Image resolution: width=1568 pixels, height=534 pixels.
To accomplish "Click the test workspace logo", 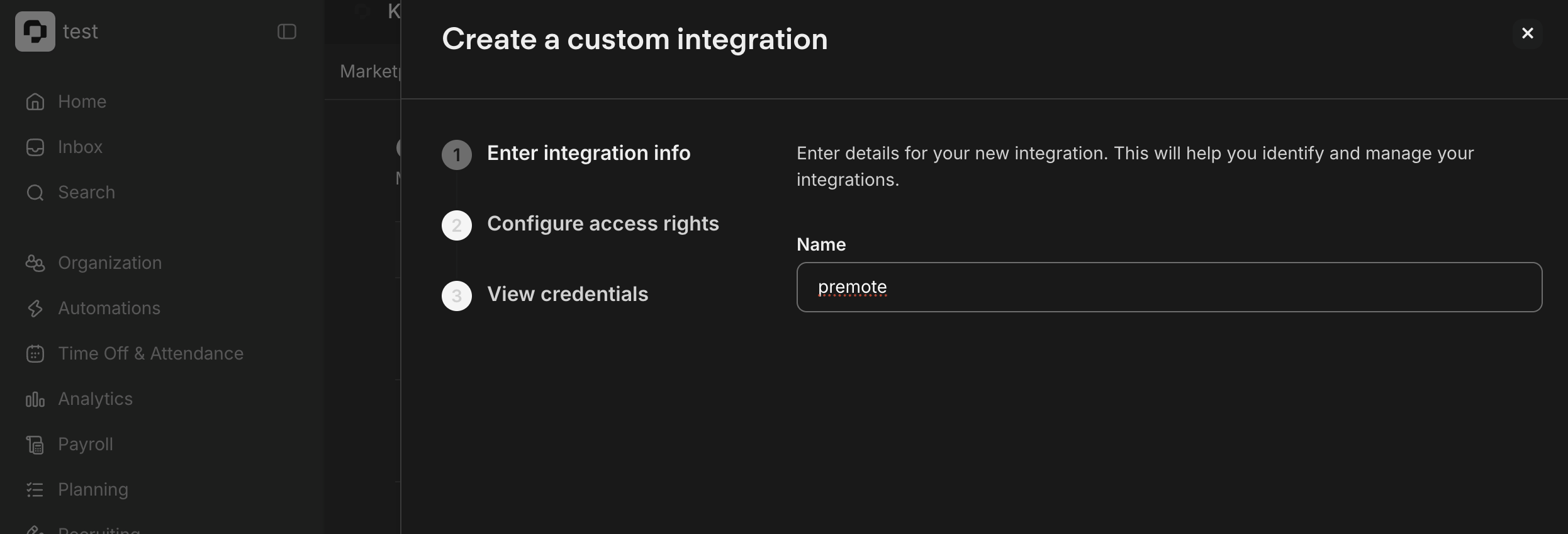I will [35, 31].
